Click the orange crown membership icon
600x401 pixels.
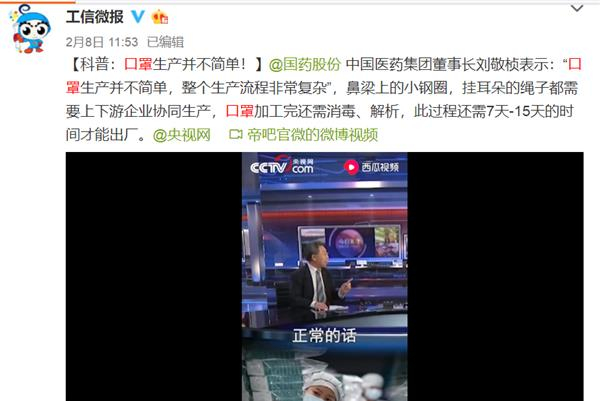(x=159, y=17)
